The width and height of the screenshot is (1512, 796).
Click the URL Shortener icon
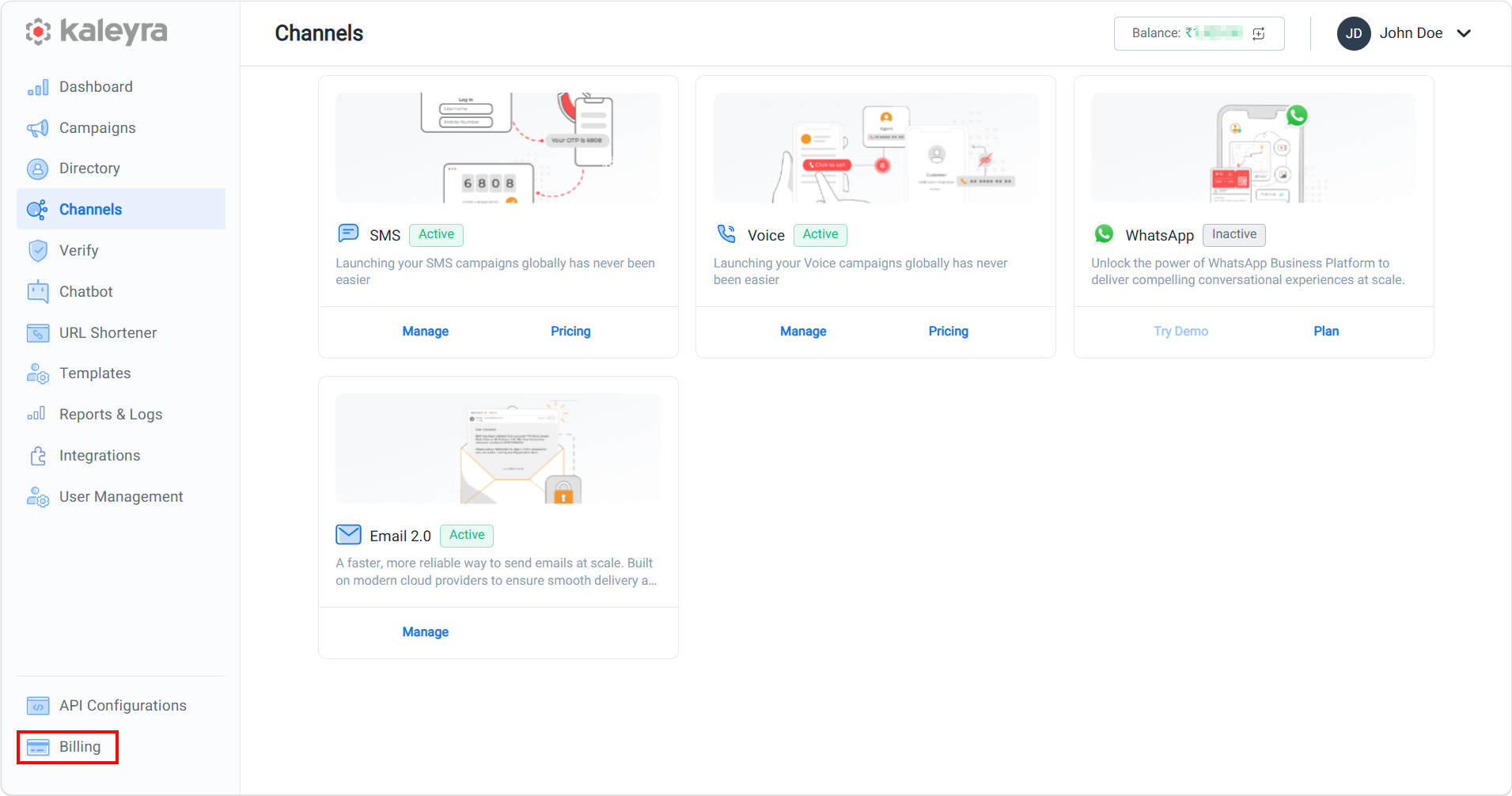click(x=38, y=333)
